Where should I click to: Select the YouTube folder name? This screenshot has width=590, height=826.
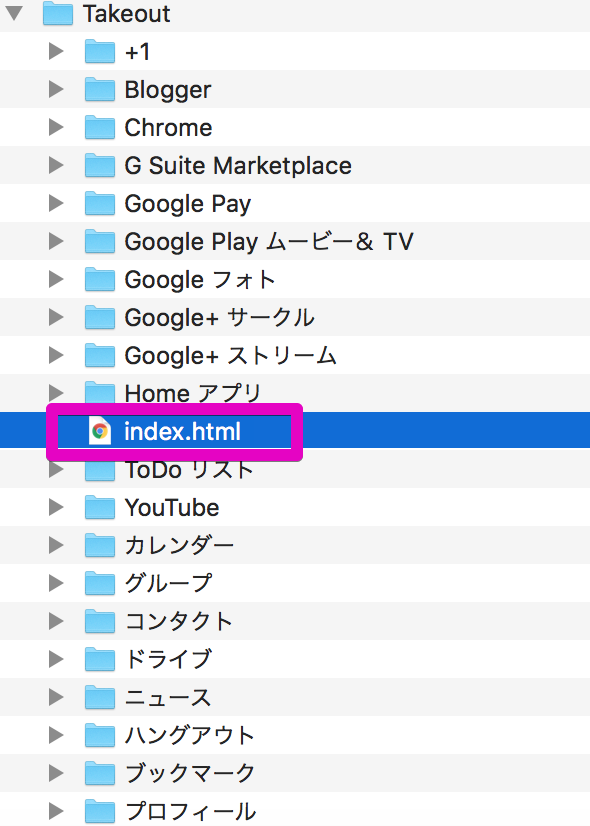pyautogui.click(x=172, y=508)
